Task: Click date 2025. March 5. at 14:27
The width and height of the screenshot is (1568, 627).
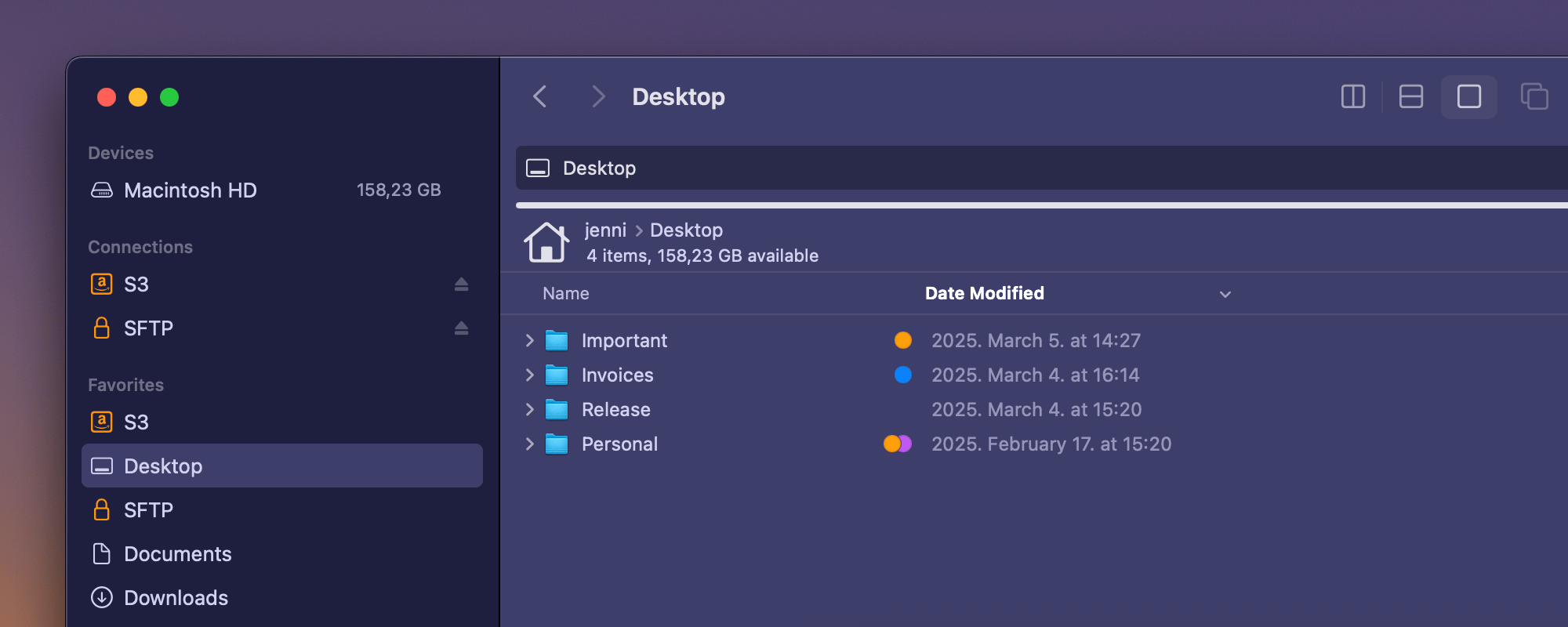Action: coord(1036,340)
